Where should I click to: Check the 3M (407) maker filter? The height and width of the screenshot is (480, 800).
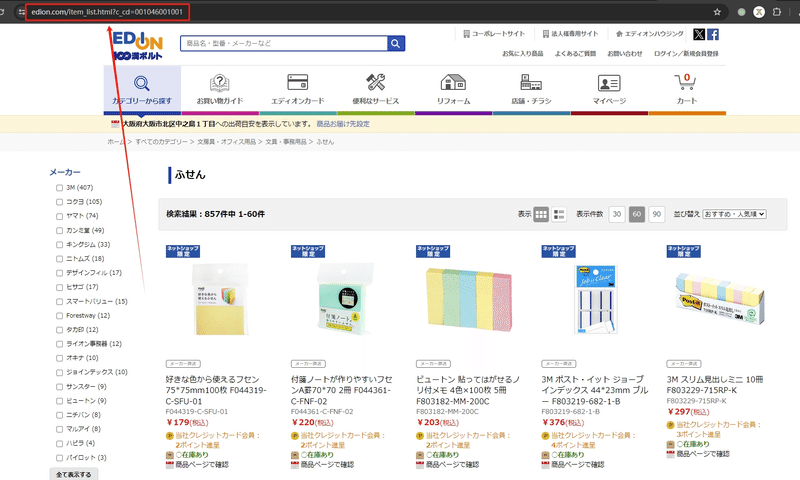click(x=60, y=188)
